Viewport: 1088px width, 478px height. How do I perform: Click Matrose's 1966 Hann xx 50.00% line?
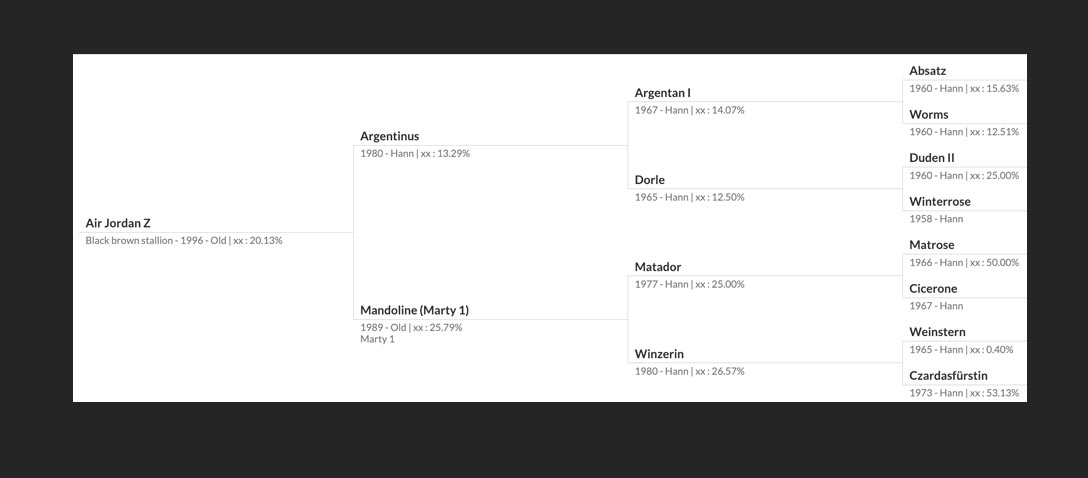[964, 262]
